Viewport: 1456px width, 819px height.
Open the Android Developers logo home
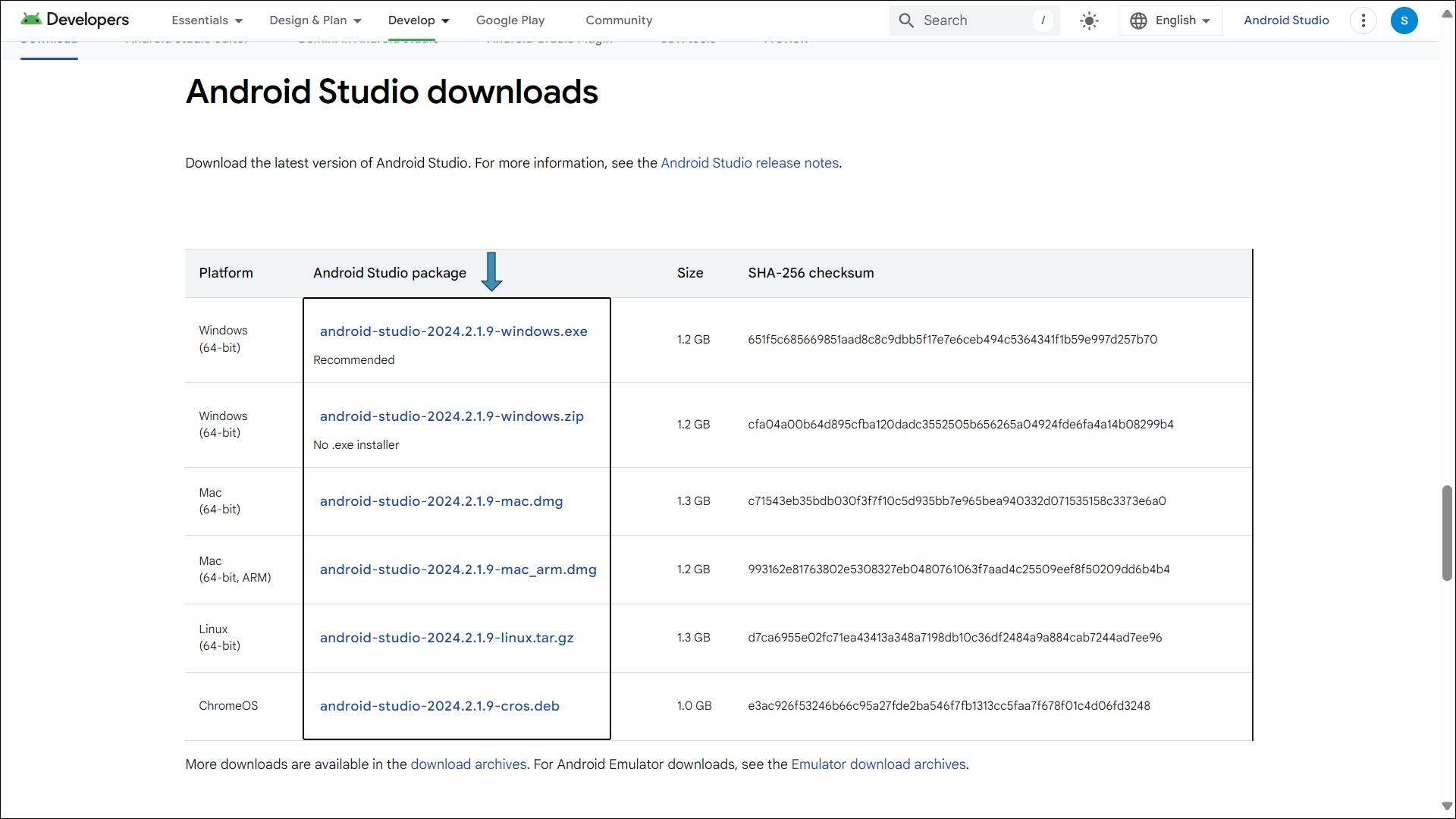tap(75, 20)
